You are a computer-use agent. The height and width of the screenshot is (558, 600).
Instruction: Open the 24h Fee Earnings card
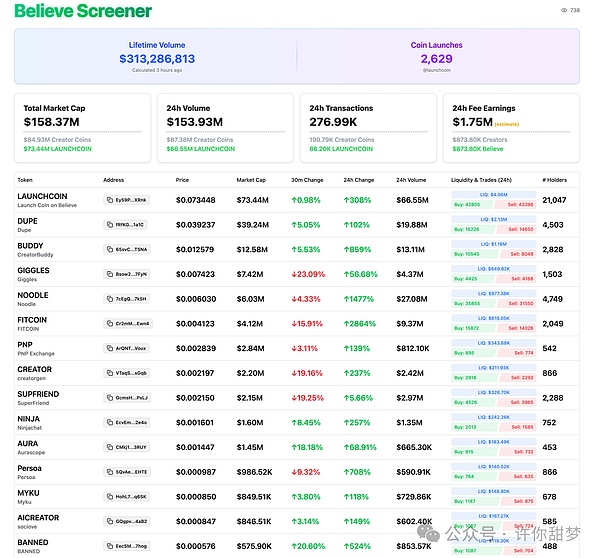[x=511, y=128]
